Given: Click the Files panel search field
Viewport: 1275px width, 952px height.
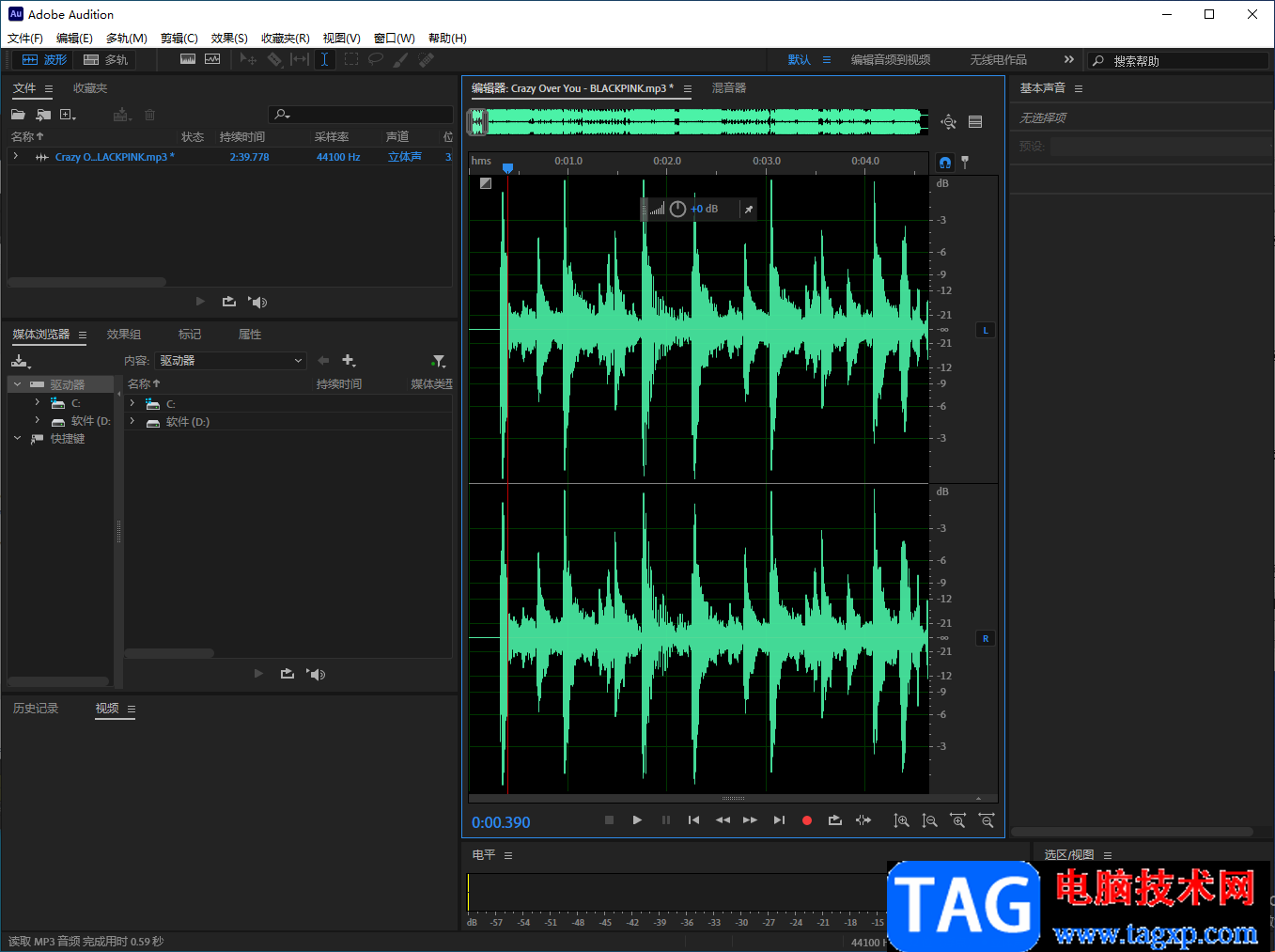Looking at the screenshot, I should tap(361, 115).
